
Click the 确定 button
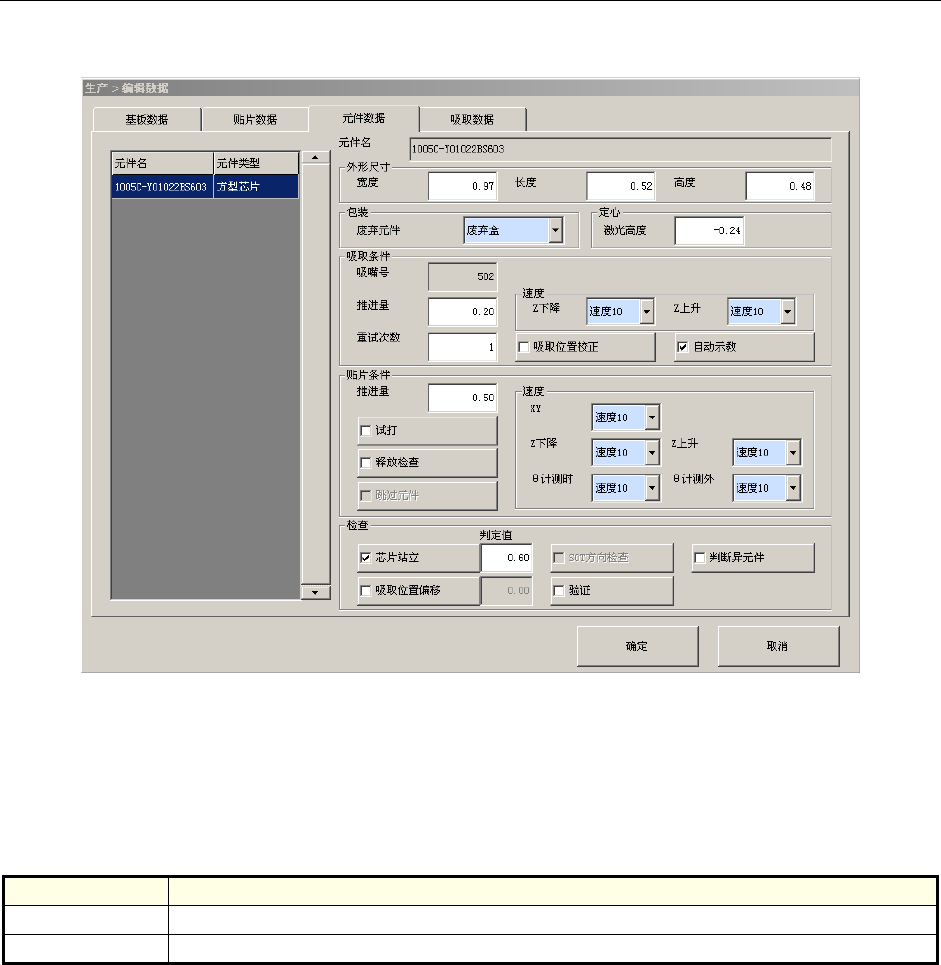click(x=638, y=646)
